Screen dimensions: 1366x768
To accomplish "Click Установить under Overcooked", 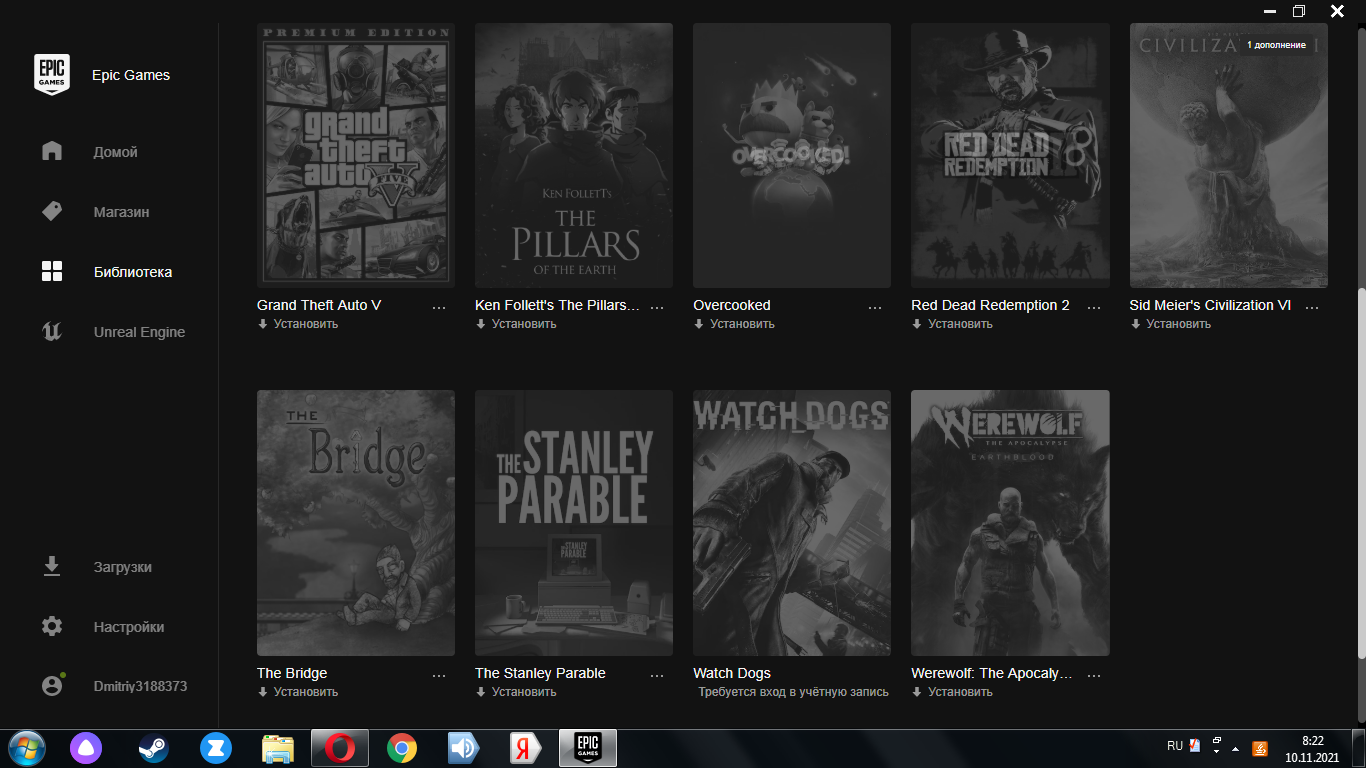I will 734,324.
